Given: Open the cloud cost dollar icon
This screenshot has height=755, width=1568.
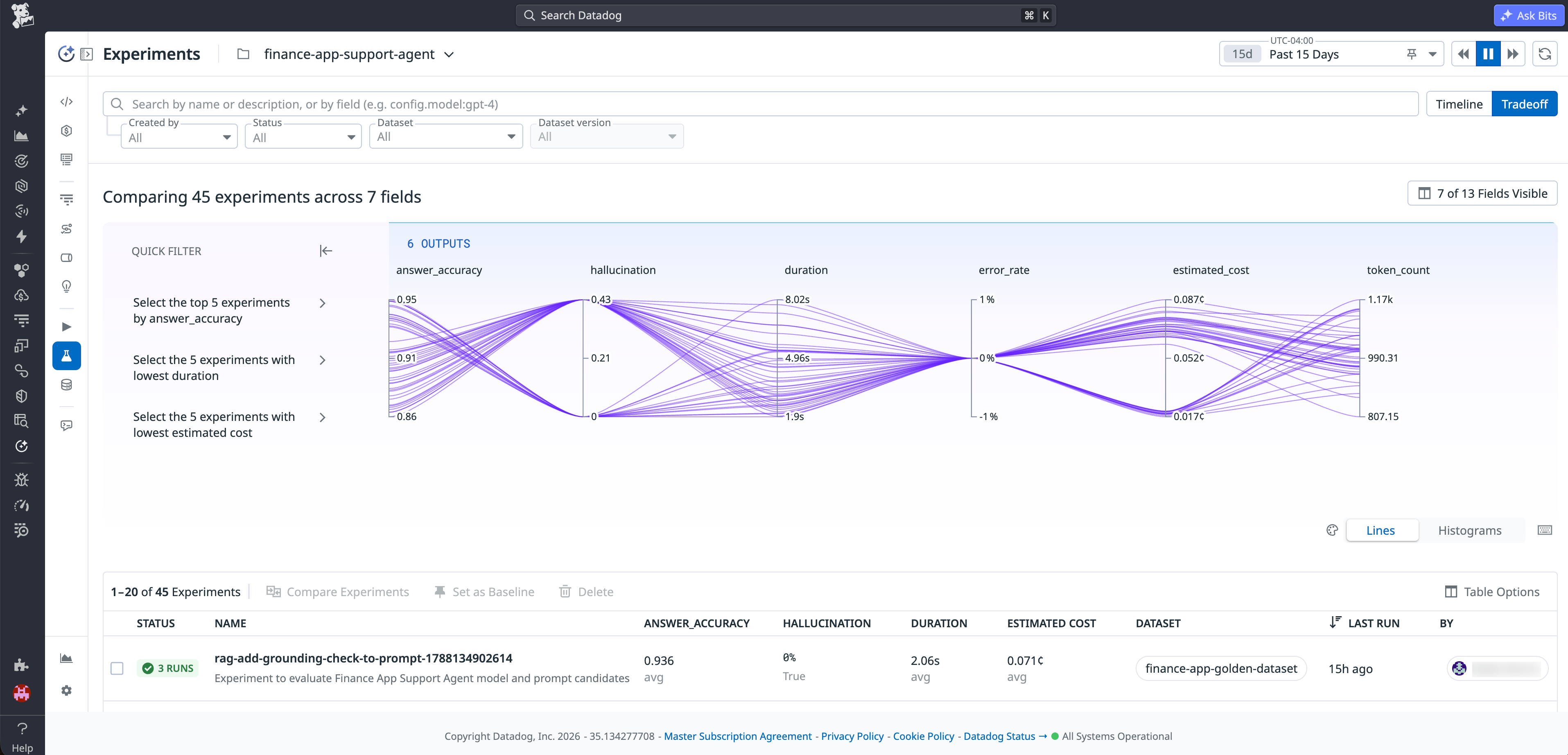Looking at the screenshot, I should (22, 295).
